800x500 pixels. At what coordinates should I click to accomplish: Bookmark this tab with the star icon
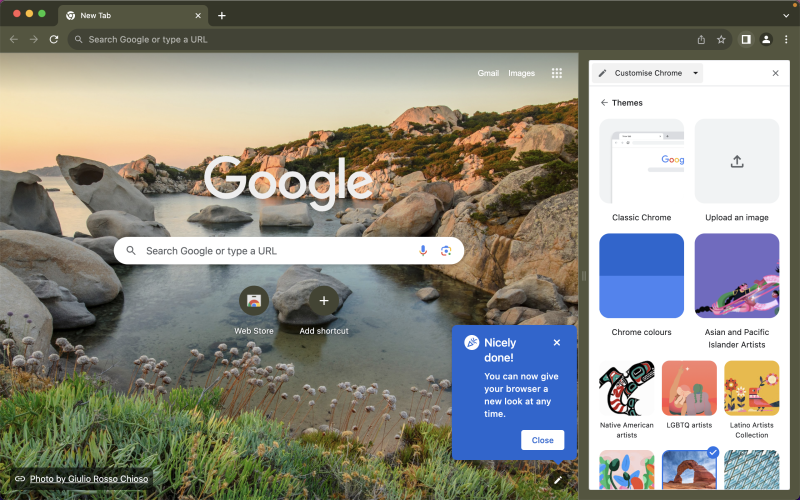tap(721, 39)
